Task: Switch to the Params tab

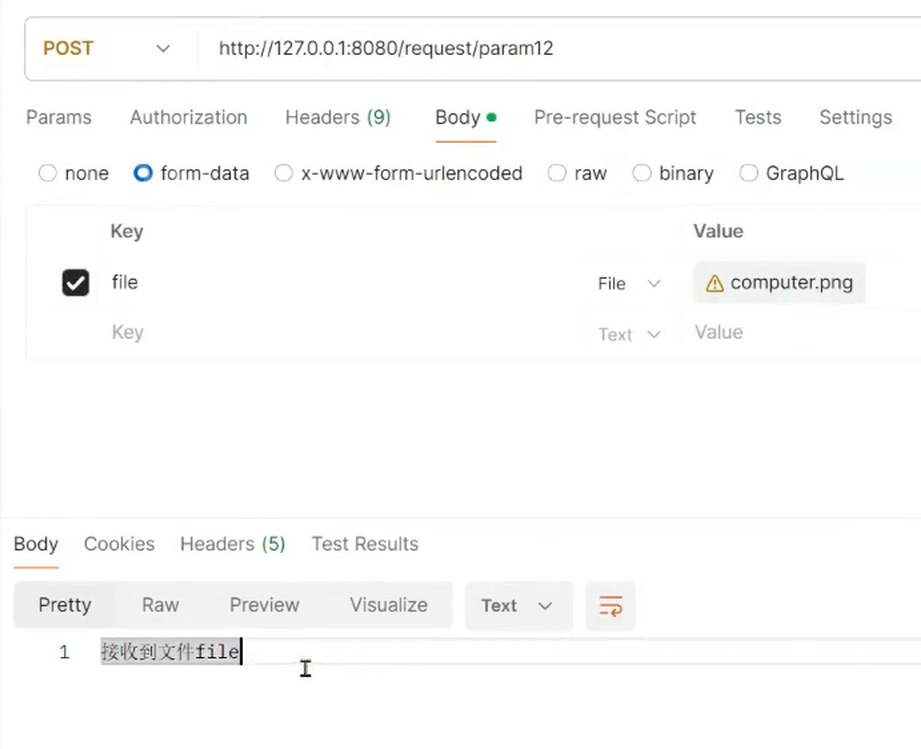Action: [59, 117]
